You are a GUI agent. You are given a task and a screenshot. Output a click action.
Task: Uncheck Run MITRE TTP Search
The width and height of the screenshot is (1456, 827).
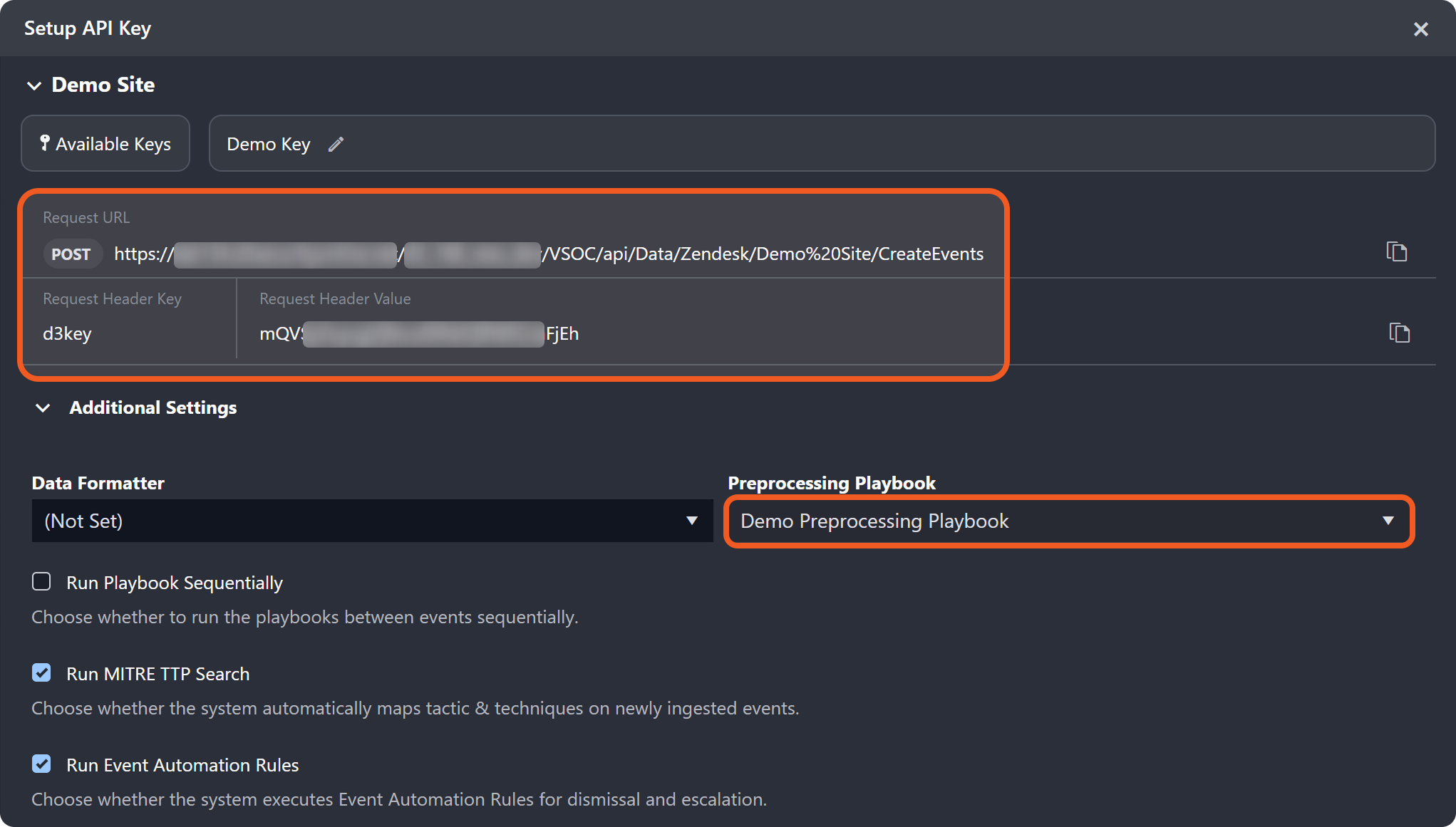click(x=41, y=673)
